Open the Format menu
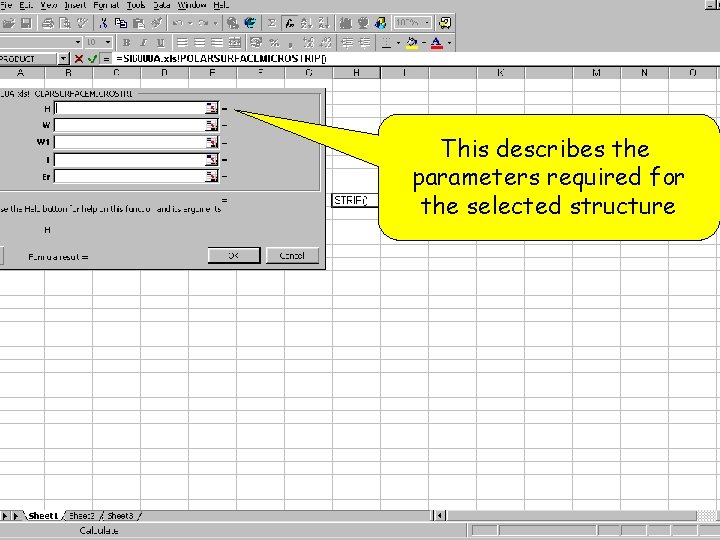The height and width of the screenshot is (540, 720). (x=106, y=6)
